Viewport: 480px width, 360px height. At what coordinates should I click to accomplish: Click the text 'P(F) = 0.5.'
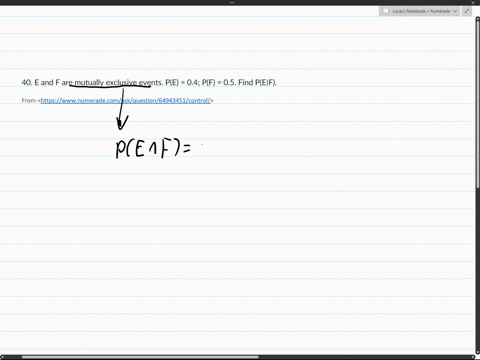tap(219, 82)
